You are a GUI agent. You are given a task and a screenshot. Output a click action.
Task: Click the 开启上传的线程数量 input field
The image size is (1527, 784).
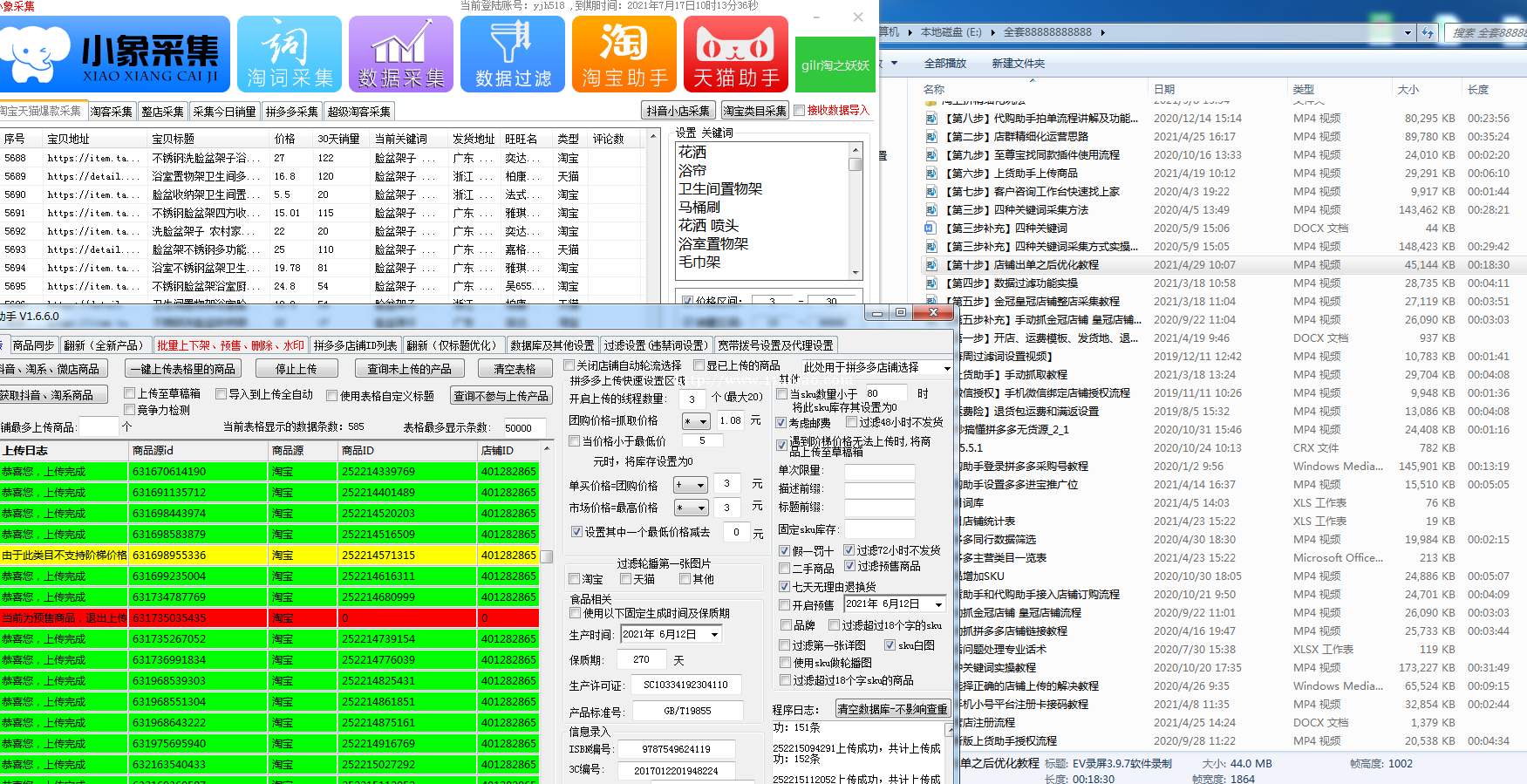692,399
